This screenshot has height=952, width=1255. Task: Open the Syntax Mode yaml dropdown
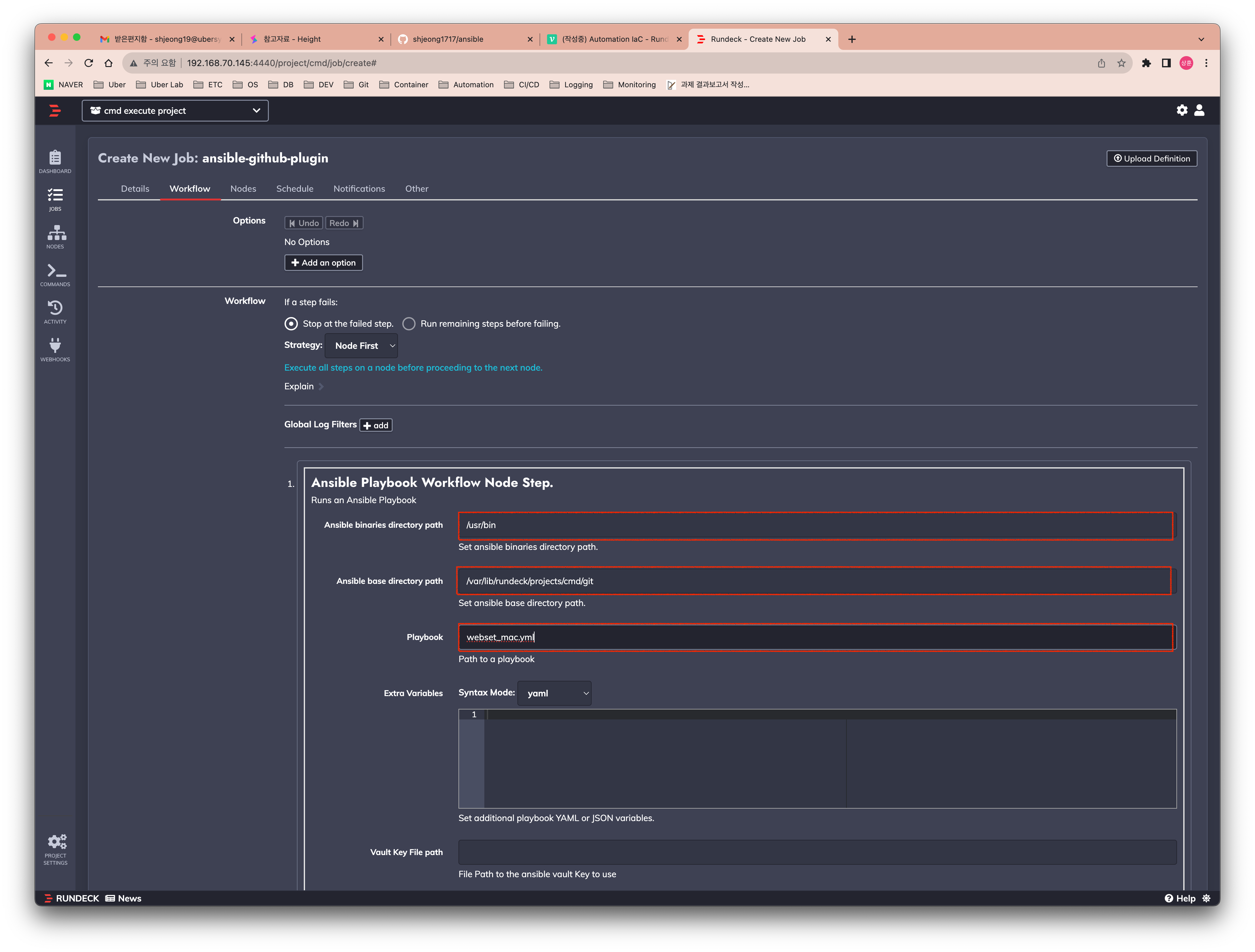(554, 694)
